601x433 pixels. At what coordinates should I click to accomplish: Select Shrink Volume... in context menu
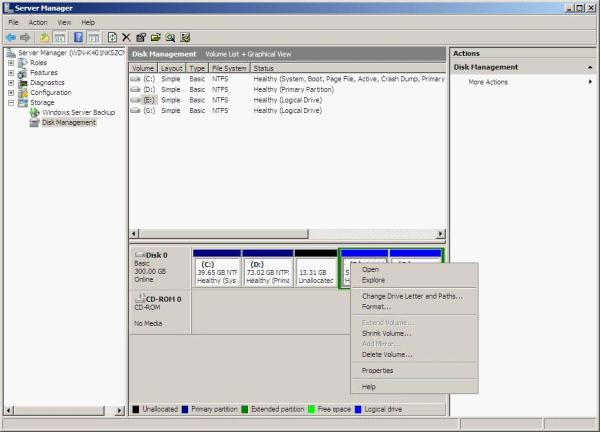point(414,333)
